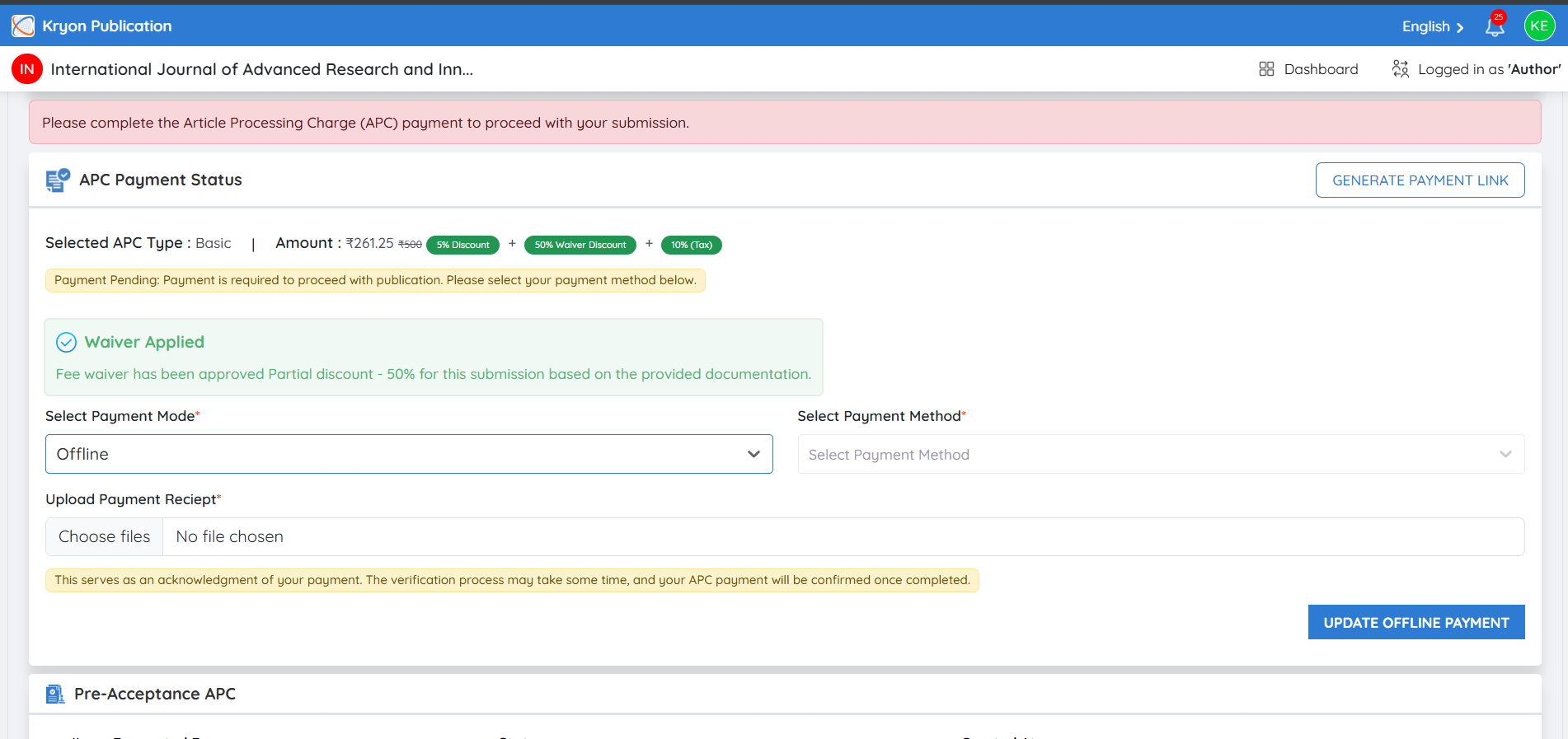Click the Choose files button

point(105,536)
